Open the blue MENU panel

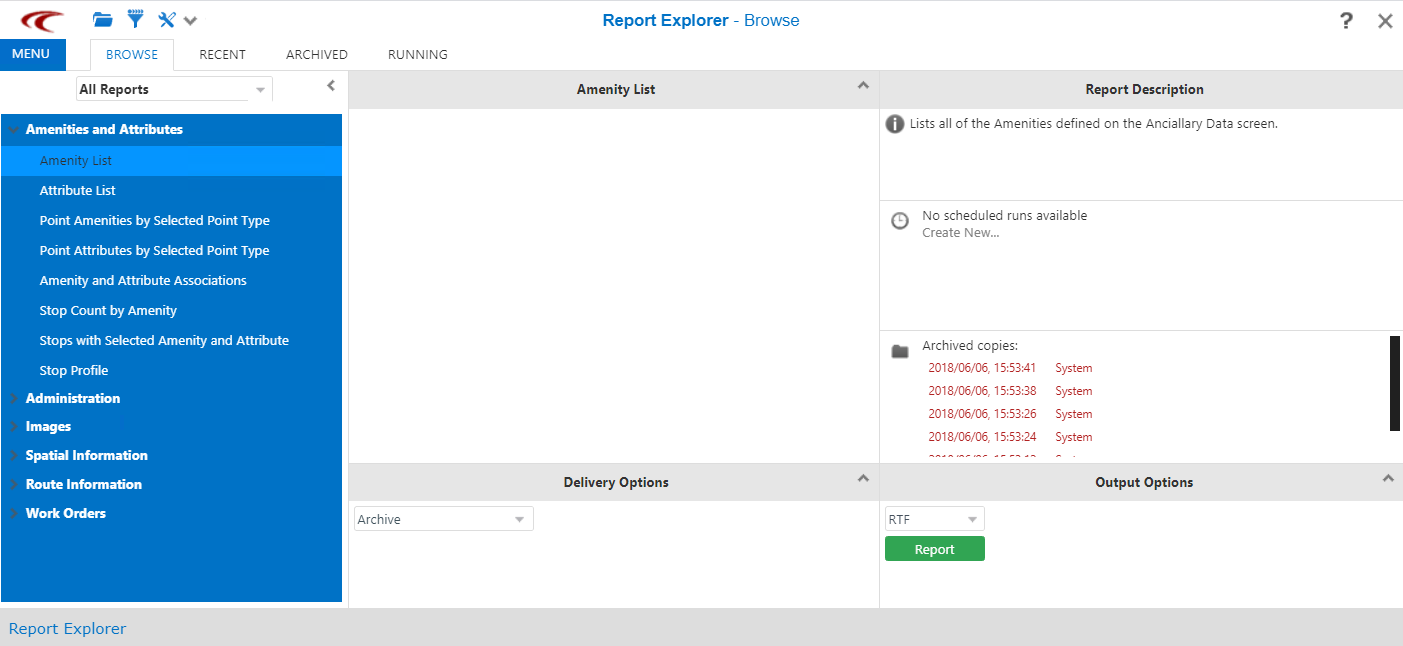click(x=32, y=54)
